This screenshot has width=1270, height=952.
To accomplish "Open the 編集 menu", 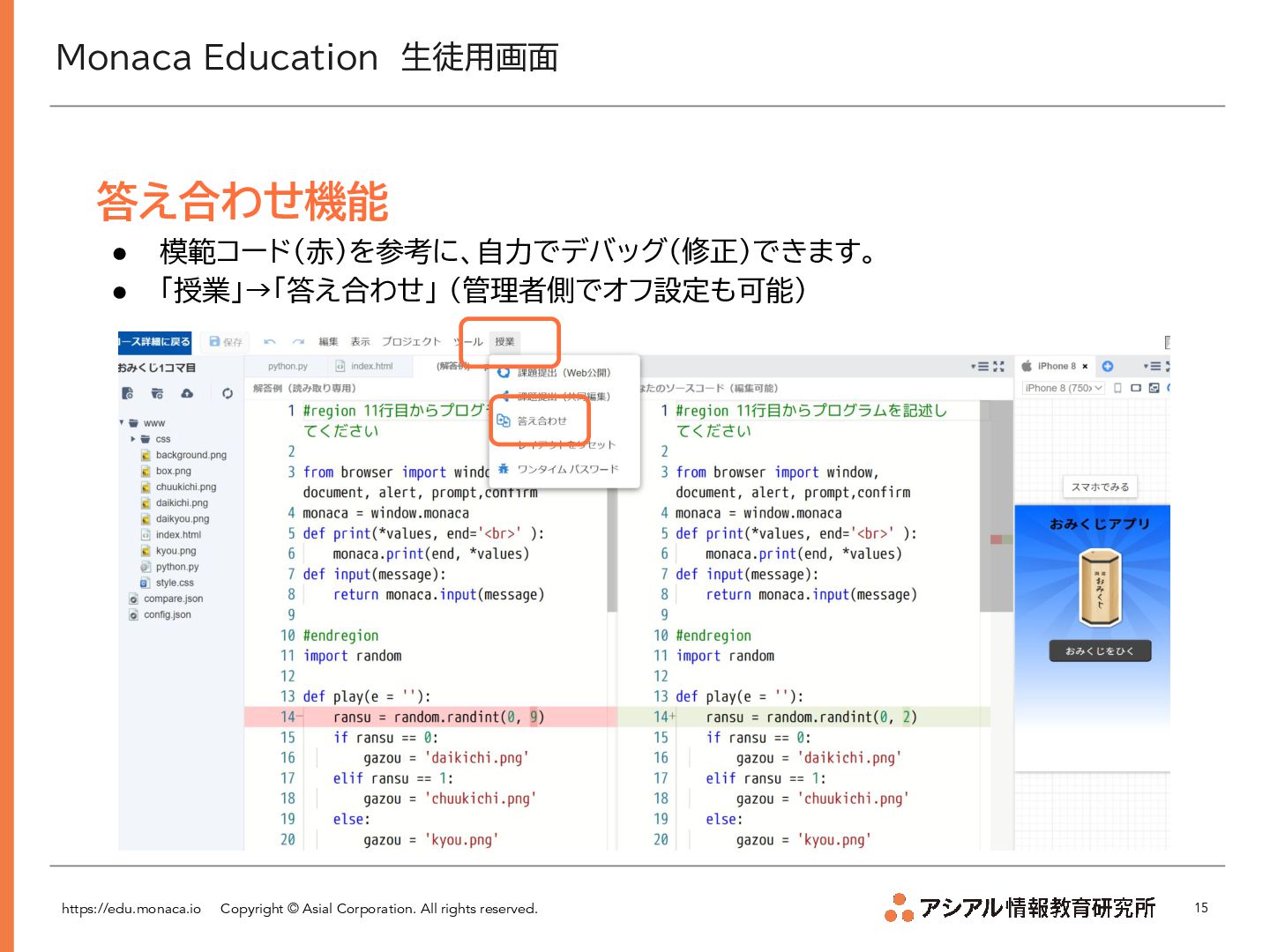I will [x=328, y=342].
